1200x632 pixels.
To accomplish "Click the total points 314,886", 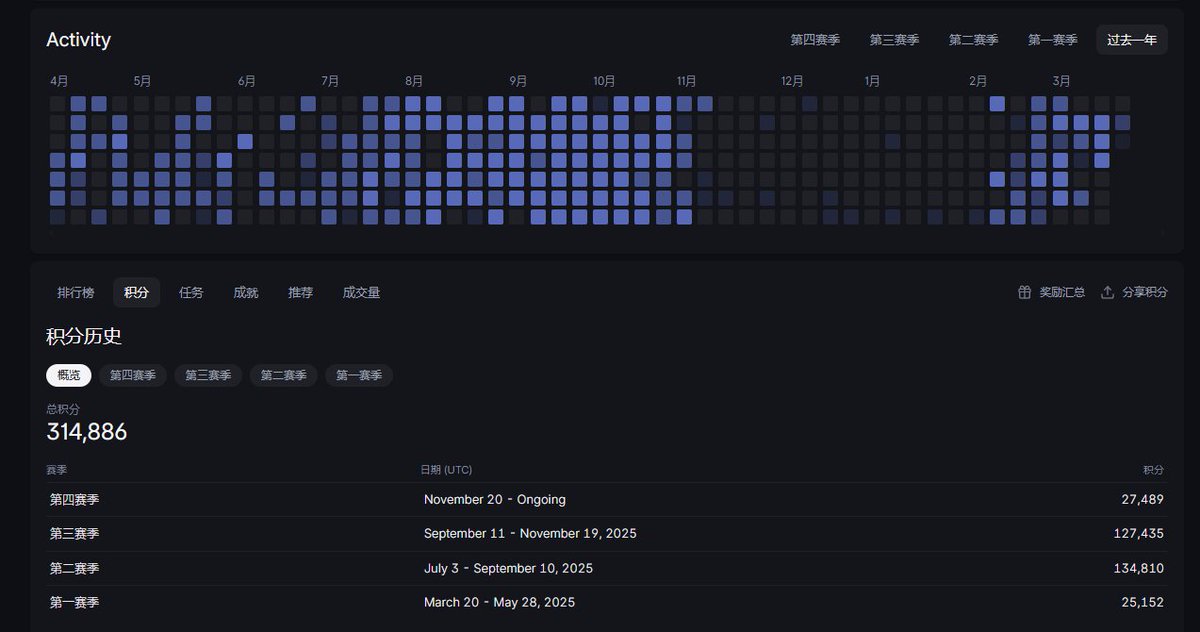I will [87, 432].
